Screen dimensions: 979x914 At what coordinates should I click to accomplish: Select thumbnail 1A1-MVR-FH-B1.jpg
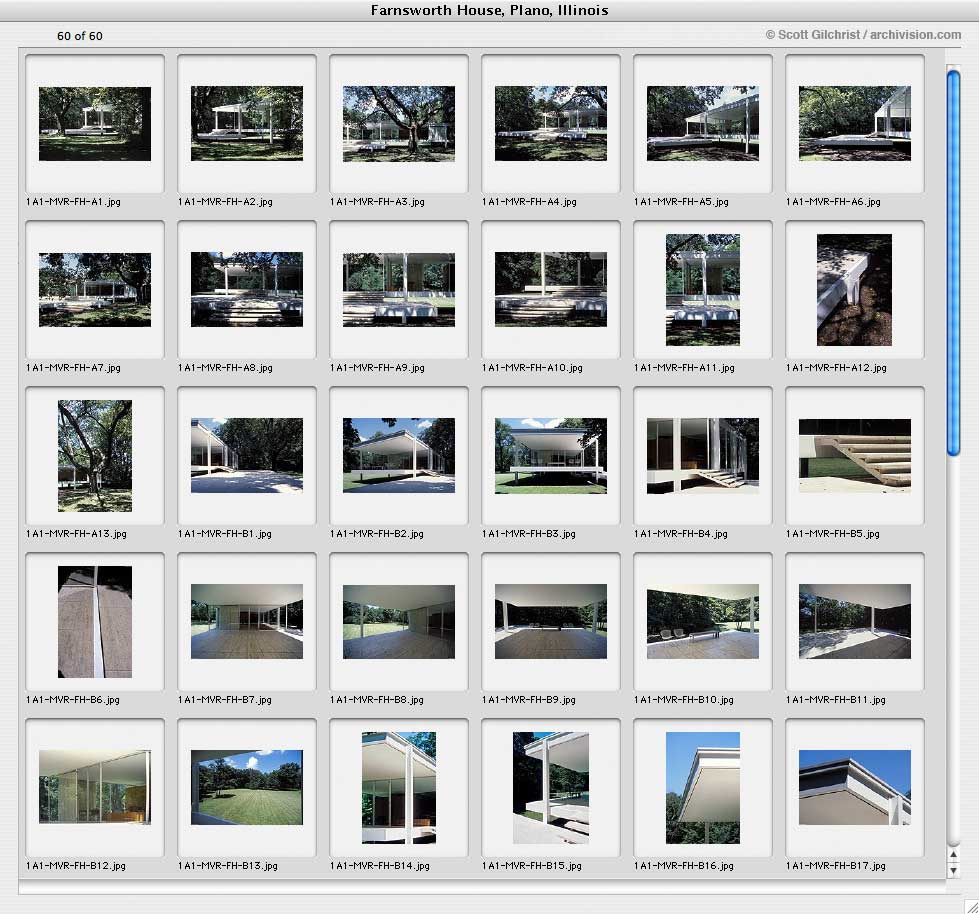pyautogui.click(x=247, y=456)
